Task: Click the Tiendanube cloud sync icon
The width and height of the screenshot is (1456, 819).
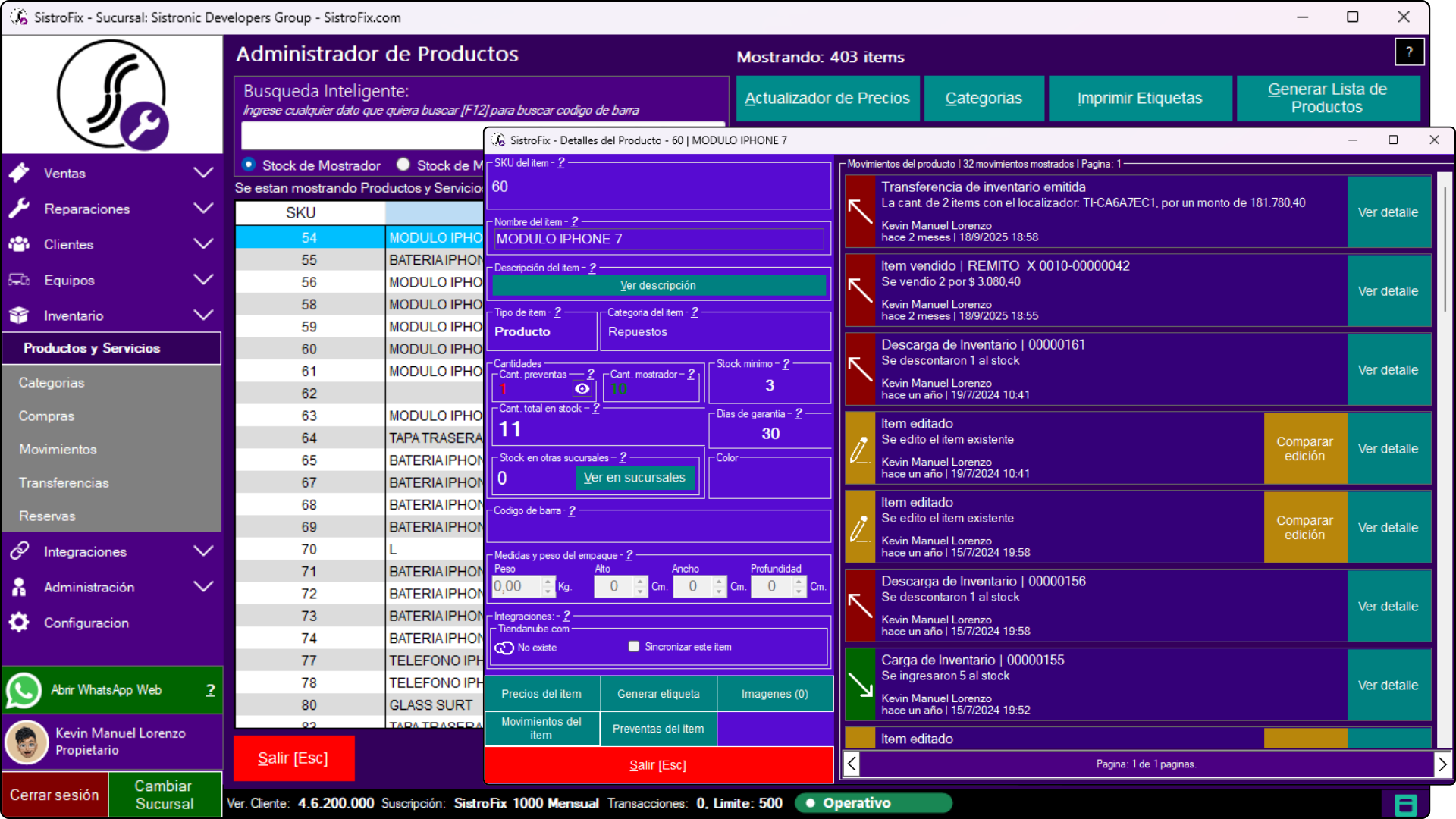Action: (504, 648)
